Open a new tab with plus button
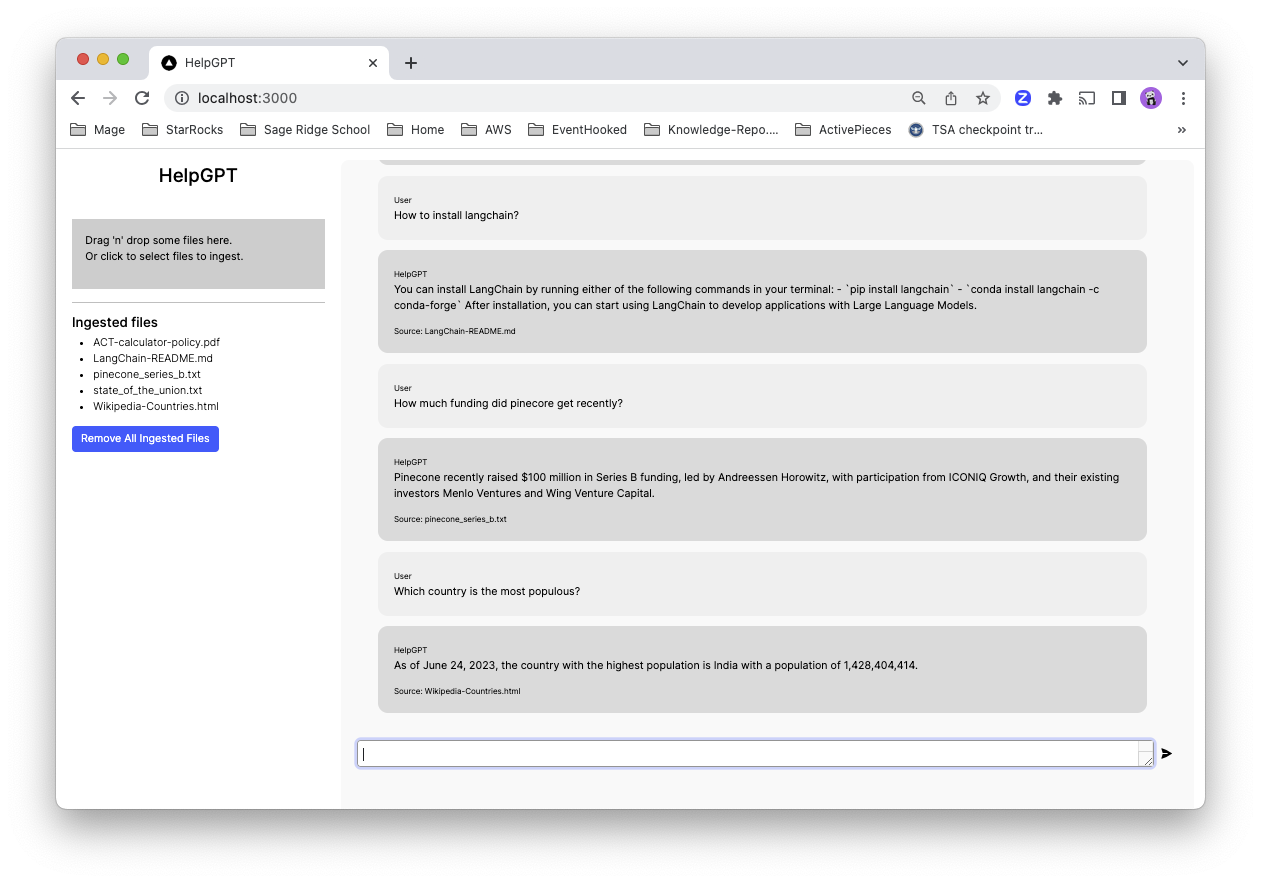1261x883 pixels. click(411, 63)
